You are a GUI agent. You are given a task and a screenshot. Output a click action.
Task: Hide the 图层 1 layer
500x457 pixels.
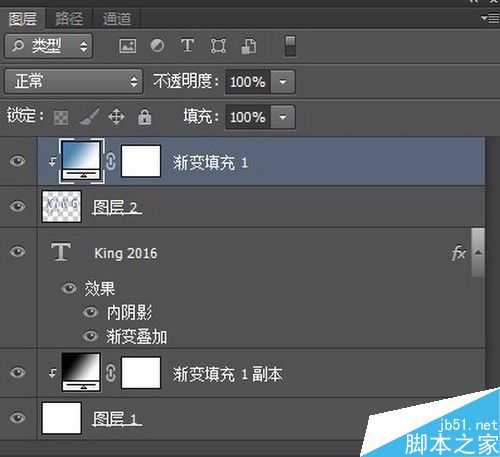click(18, 418)
